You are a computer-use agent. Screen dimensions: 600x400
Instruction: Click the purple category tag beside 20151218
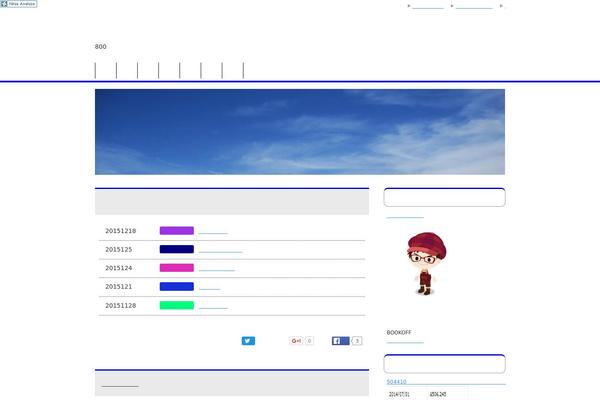(x=177, y=230)
